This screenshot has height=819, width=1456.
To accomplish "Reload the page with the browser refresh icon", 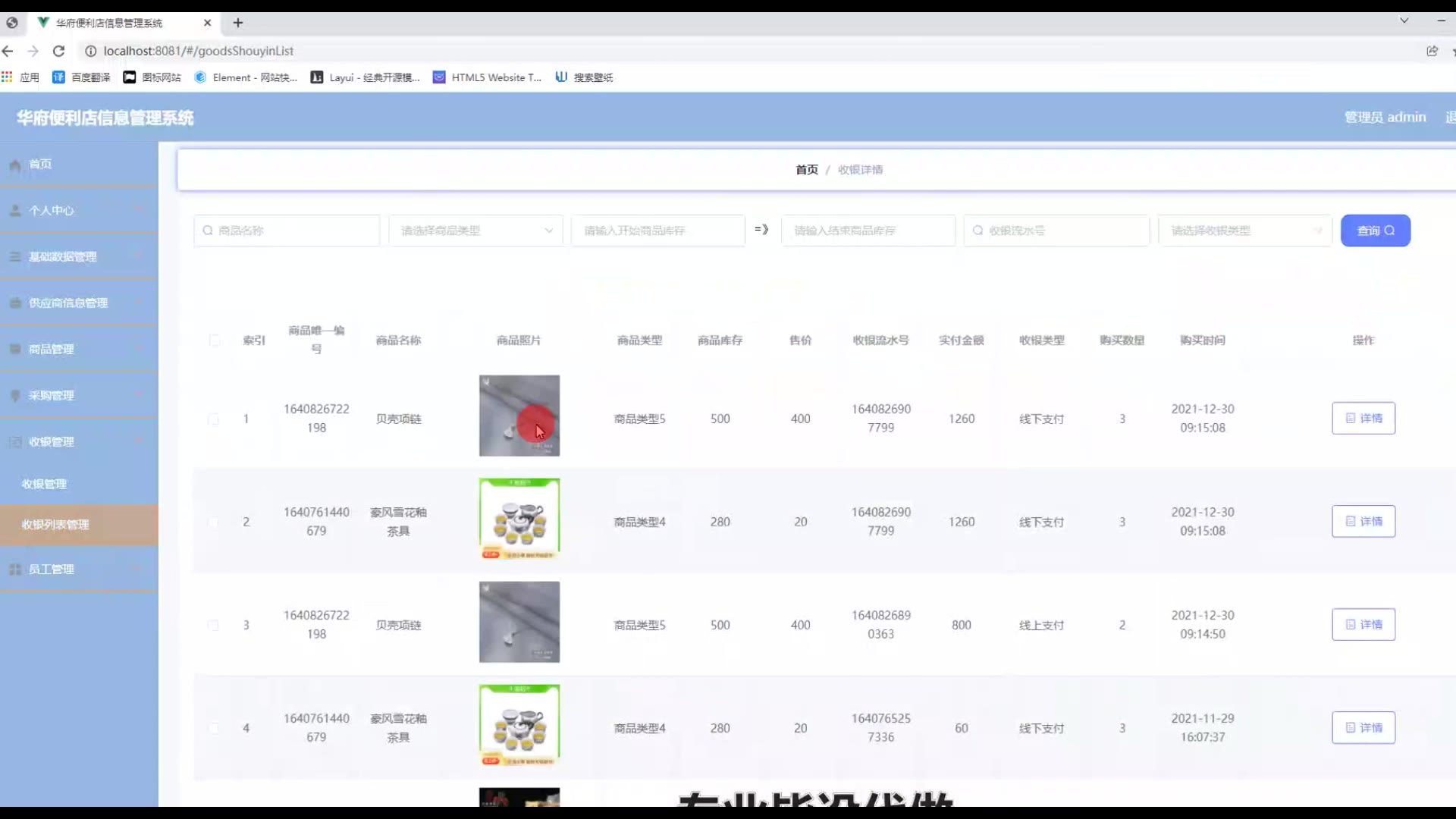I will tap(58, 51).
